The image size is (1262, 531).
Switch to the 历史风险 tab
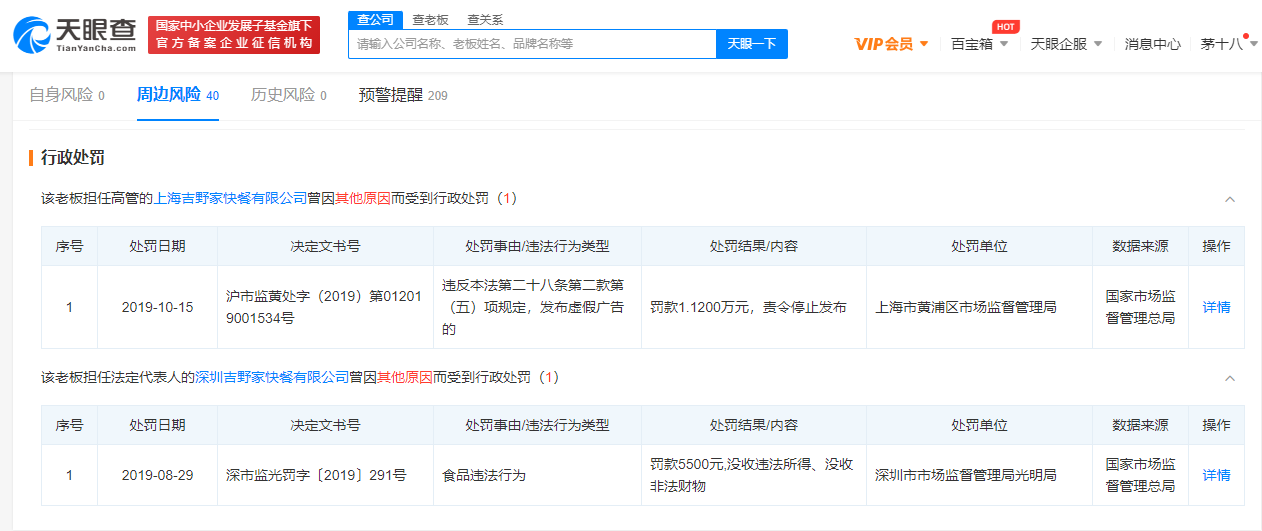click(x=289, y=95)
